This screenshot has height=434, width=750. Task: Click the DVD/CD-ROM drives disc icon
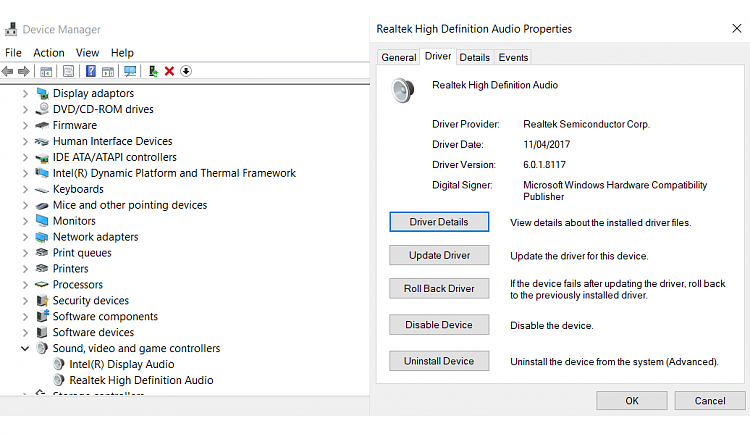point(42,109)
